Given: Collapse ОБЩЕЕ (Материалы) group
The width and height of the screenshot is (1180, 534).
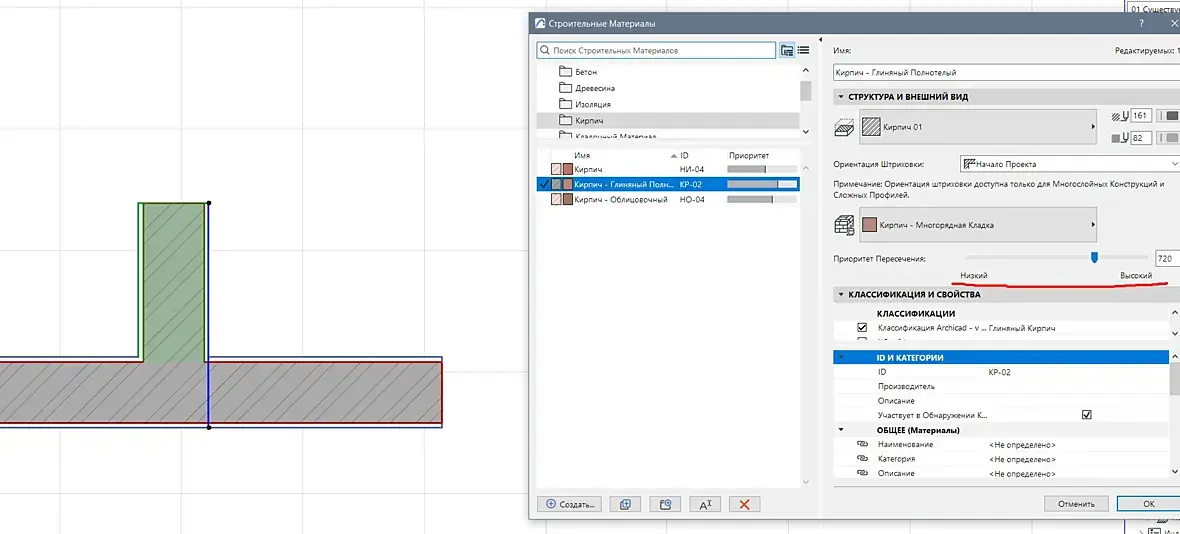Looking at the screenshot, I should pyautogui.click(x=841, y=430).
